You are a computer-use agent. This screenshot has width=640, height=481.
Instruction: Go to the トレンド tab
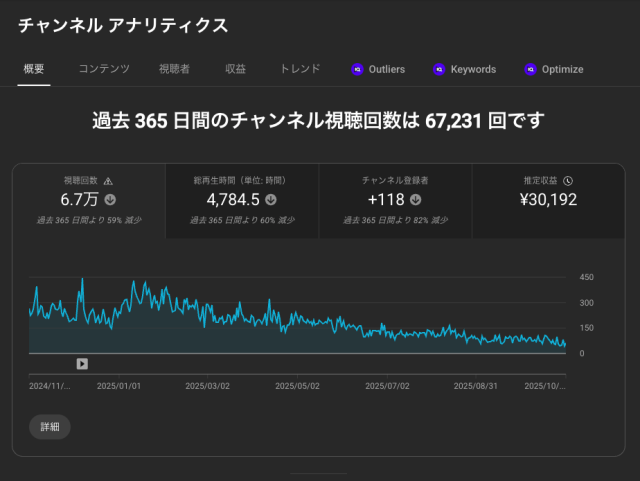tap(300, 69)
